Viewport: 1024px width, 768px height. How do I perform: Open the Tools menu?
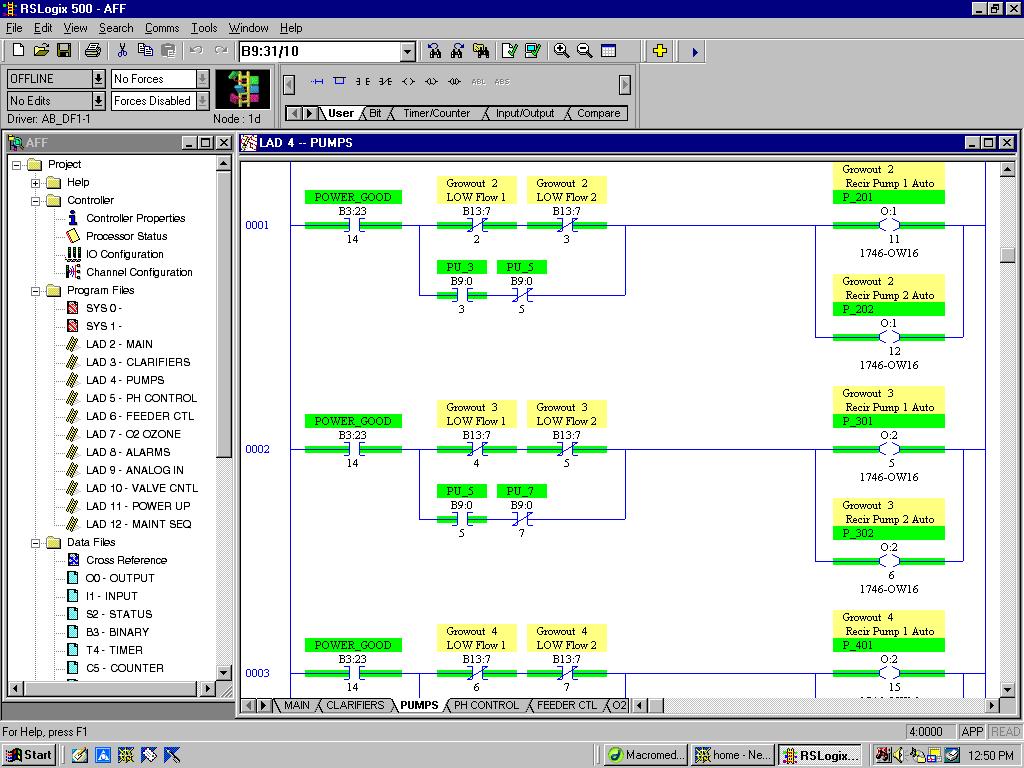204,28
